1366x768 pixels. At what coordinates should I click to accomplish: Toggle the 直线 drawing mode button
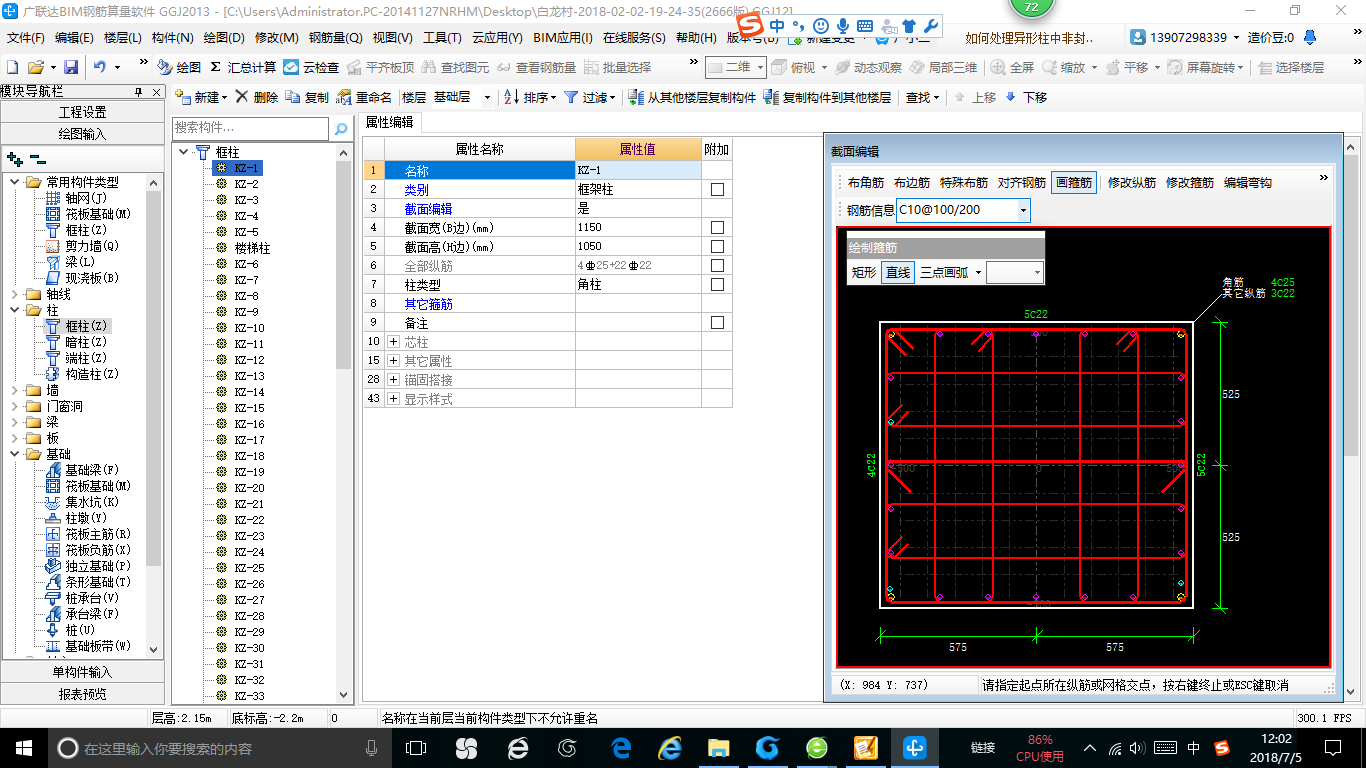[898, 272]
